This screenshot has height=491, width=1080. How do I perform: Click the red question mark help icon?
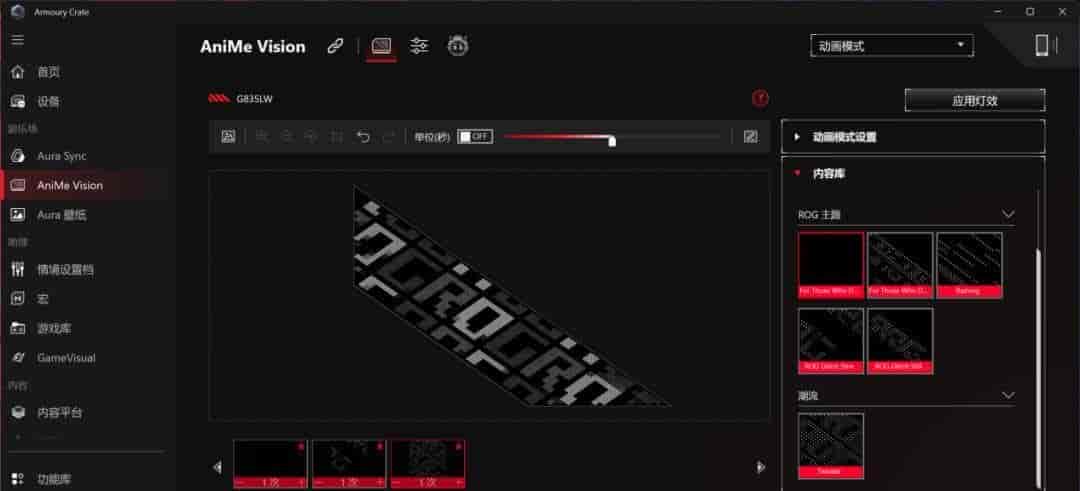[760, 98]
